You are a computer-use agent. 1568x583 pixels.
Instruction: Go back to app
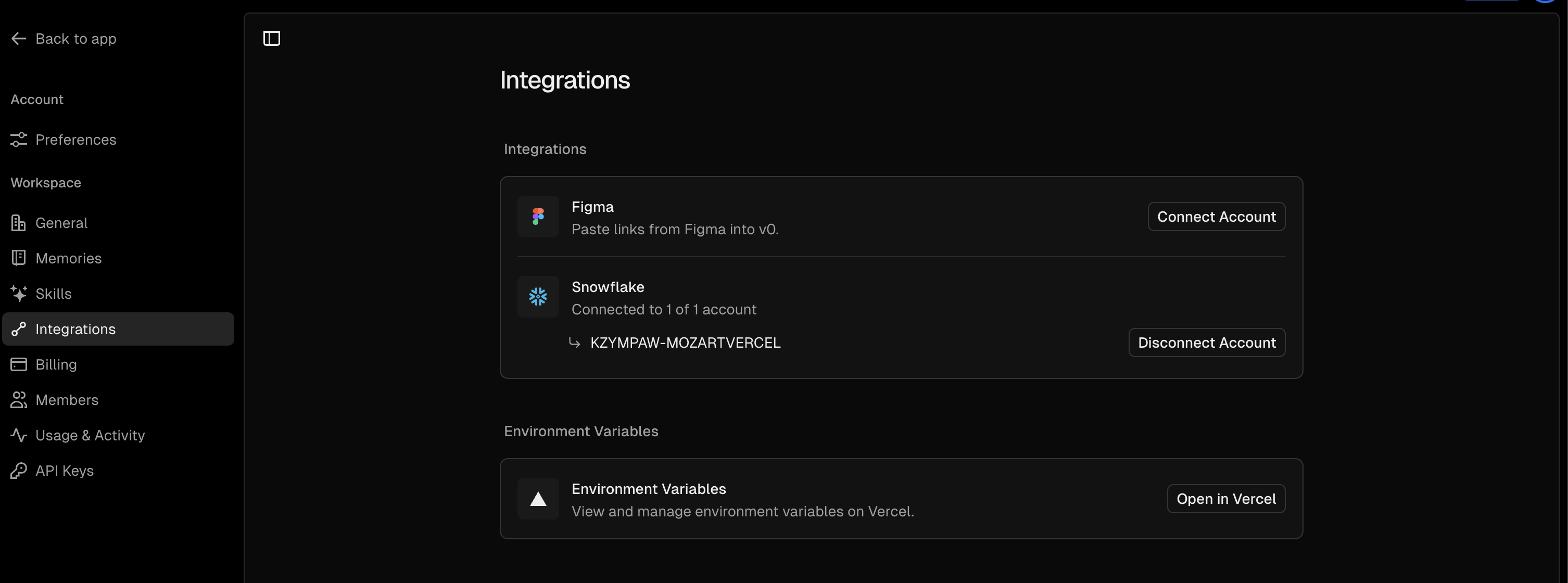pyautogui.click(x=64, y=39)
